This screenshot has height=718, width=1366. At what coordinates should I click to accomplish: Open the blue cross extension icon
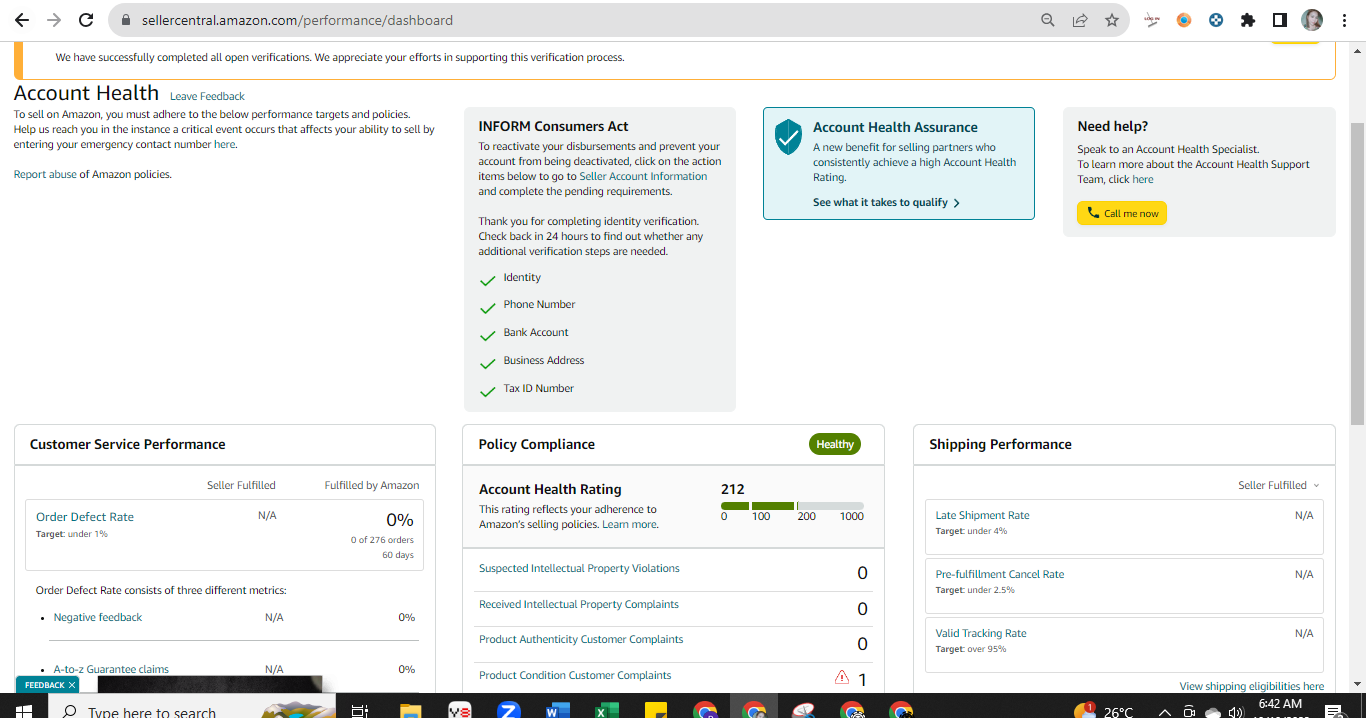(1216, 20)
